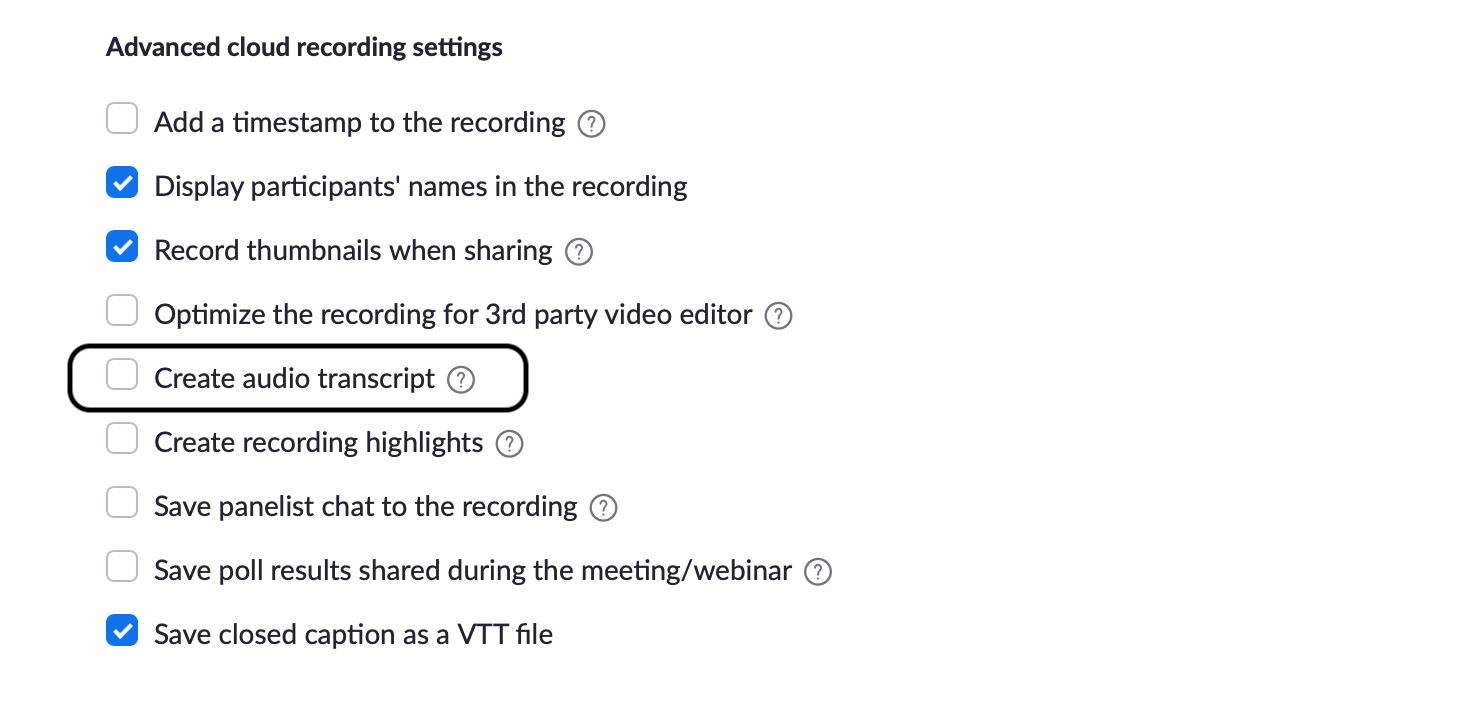Open help tooltip for 'Record thumbnails when sharing'
The width and height of the screenshot is (1470, 724).
578,252
